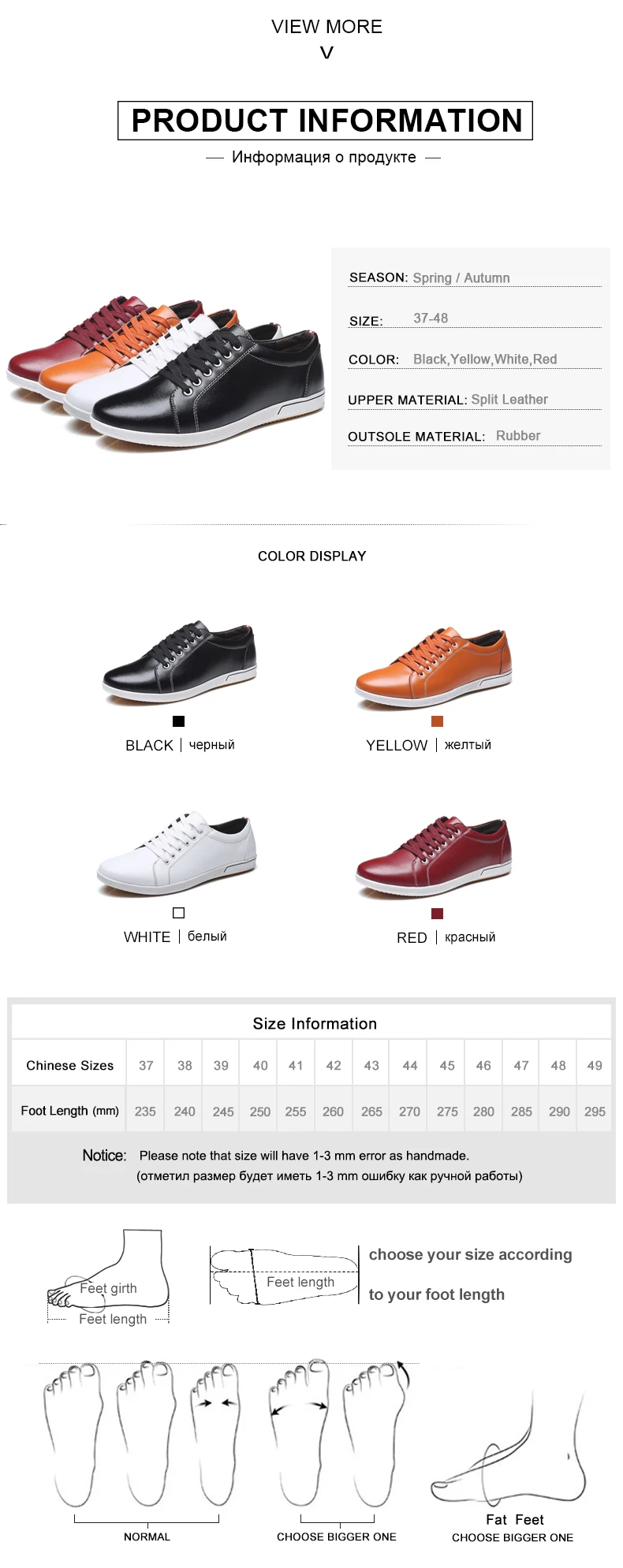Click the VIEW MORE text
The width and height of the screenshot is (623, 1568).
tap(326, 26)
